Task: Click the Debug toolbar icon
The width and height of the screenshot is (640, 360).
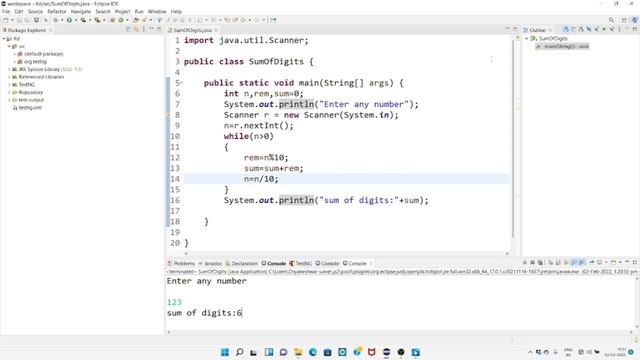Action: click(55, 20)
